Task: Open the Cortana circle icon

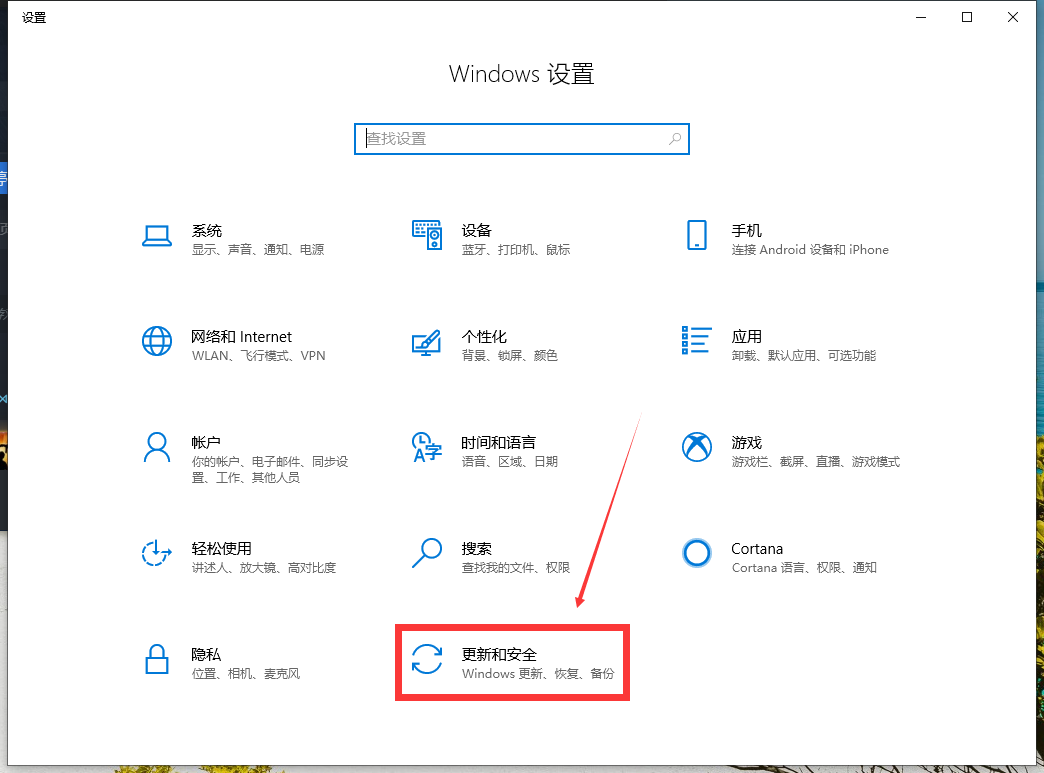Action: point(696,553)
